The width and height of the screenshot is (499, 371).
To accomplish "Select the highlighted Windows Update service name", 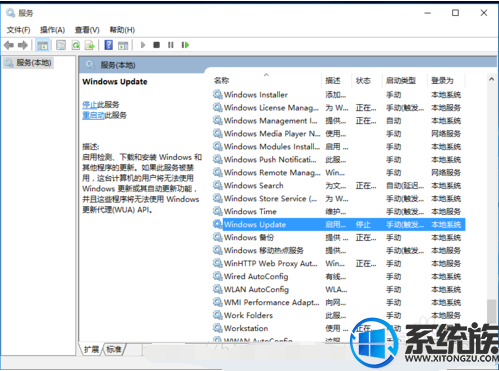I will tap(255, 225).
